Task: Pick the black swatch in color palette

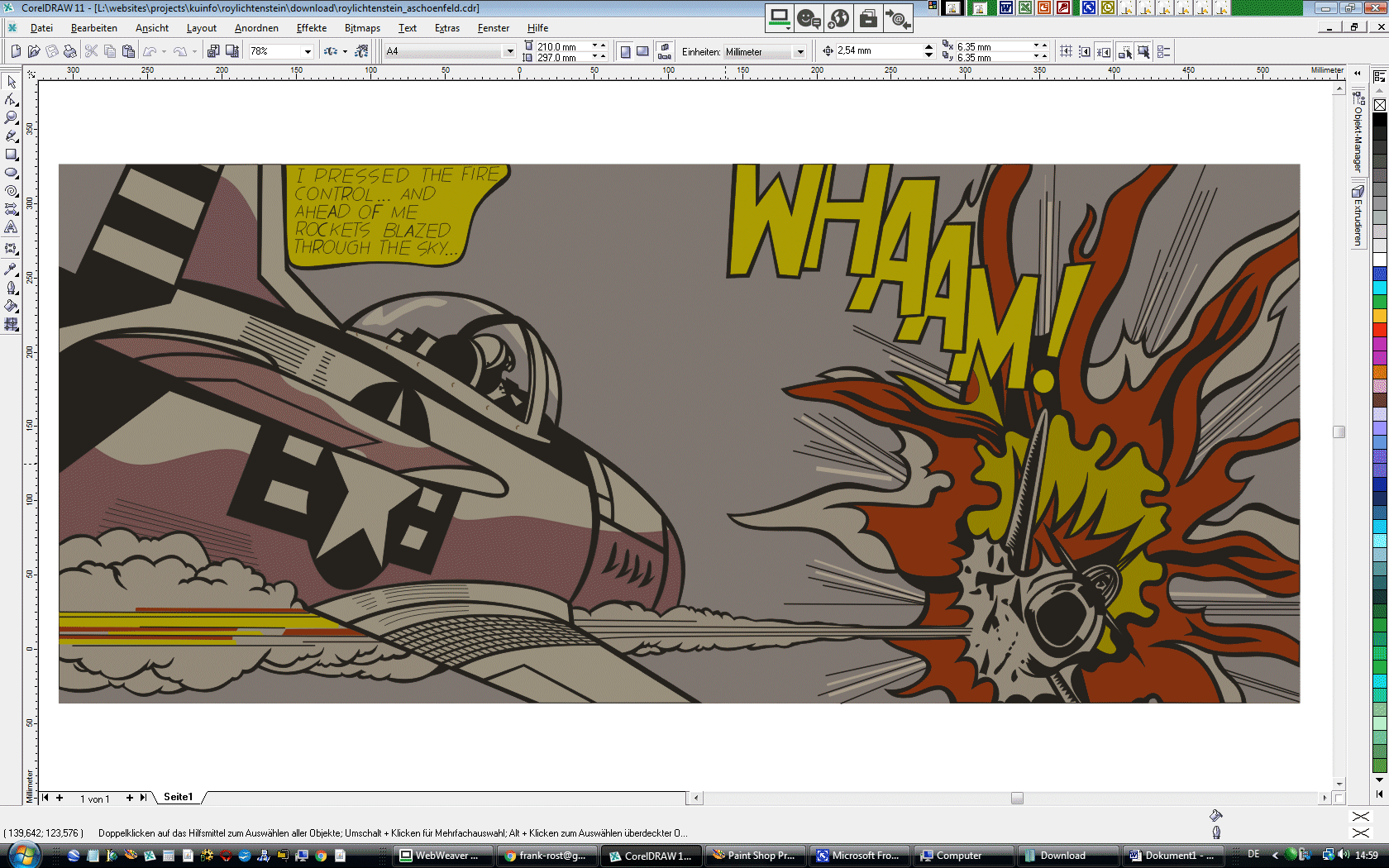Action: [1380, 119]
